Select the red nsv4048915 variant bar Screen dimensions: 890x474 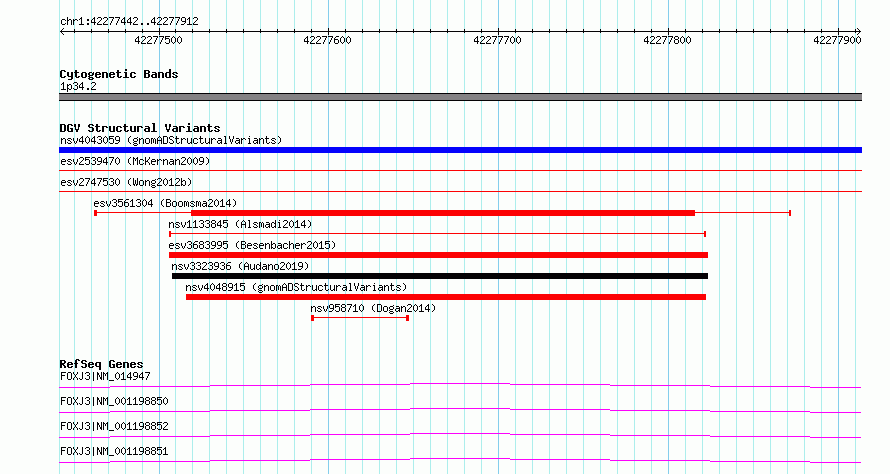pyautogui.click(x=446, y=297)
